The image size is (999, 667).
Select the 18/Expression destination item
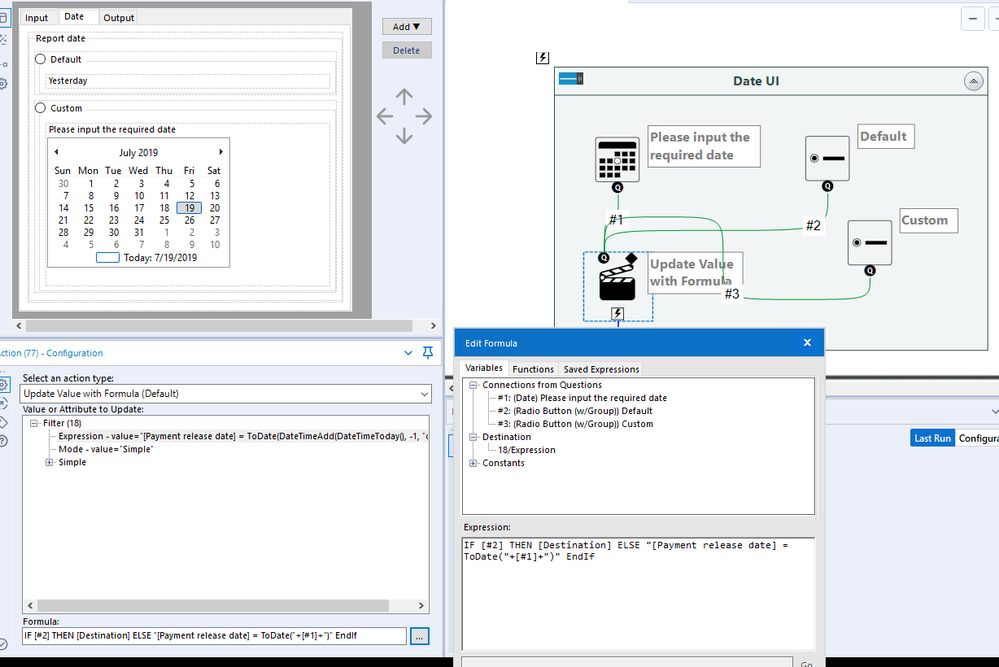tap(526, 450)
